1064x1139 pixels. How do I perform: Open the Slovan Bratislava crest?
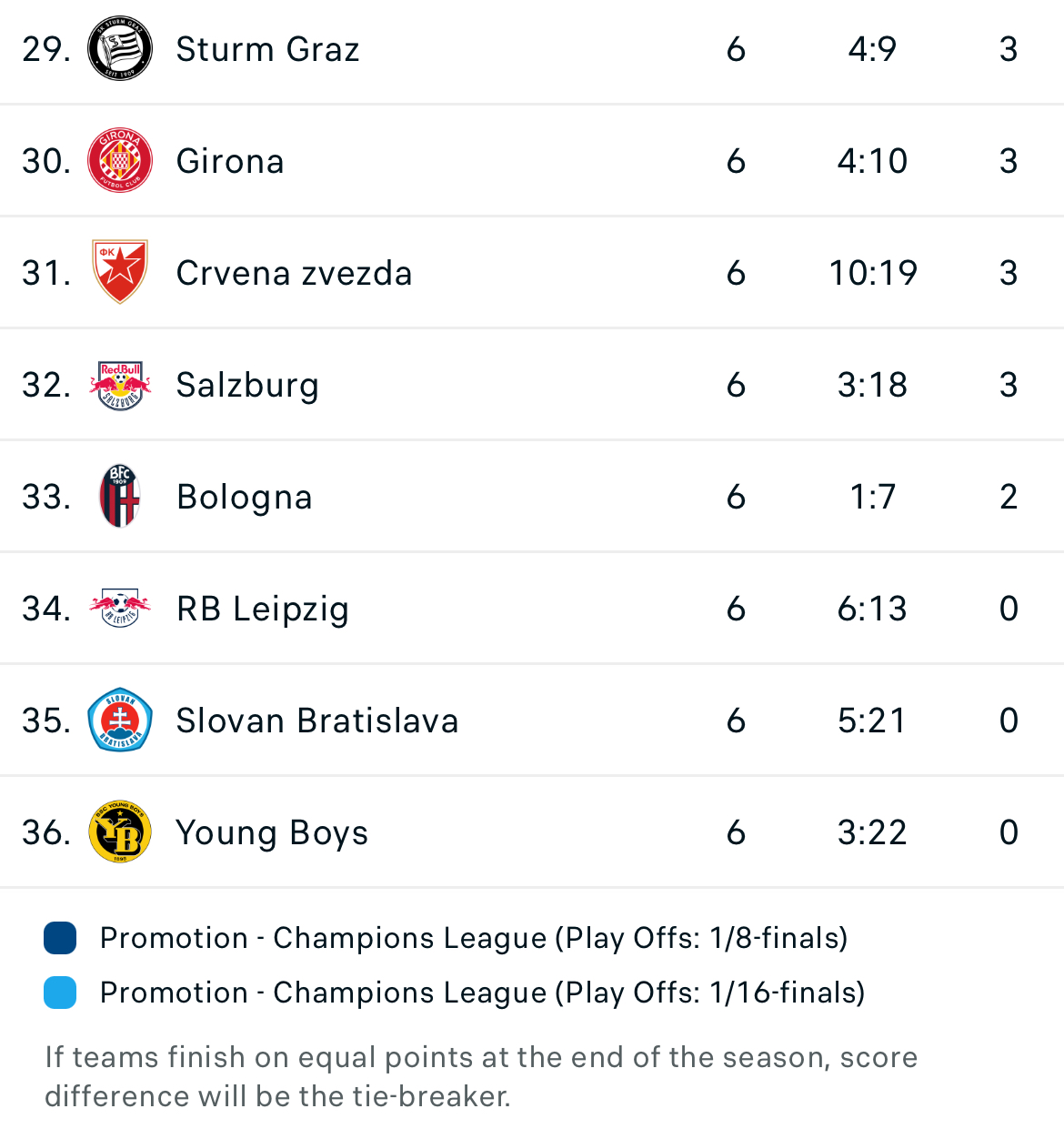(120, 721)
